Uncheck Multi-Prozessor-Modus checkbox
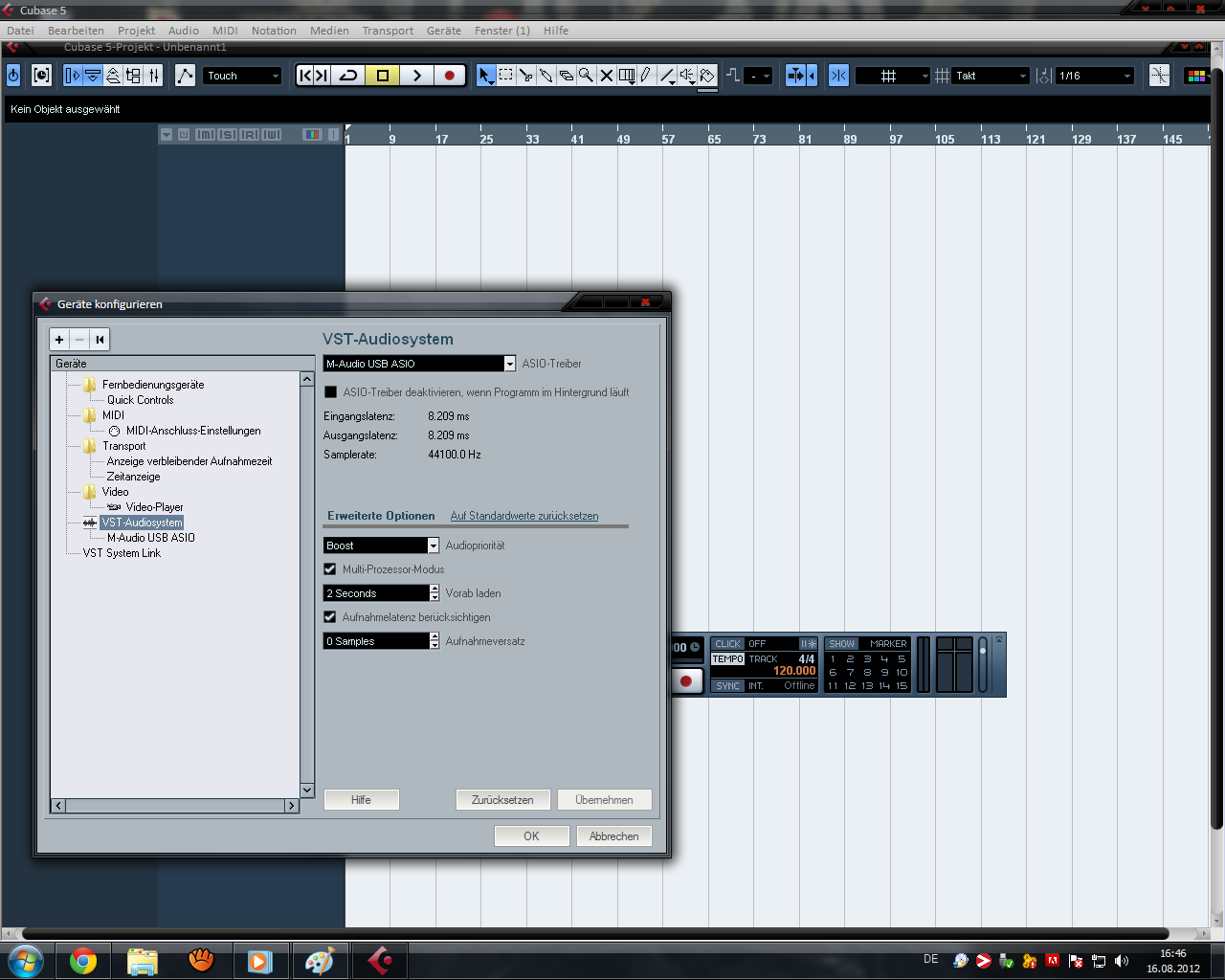 click(x=330, y=569)
